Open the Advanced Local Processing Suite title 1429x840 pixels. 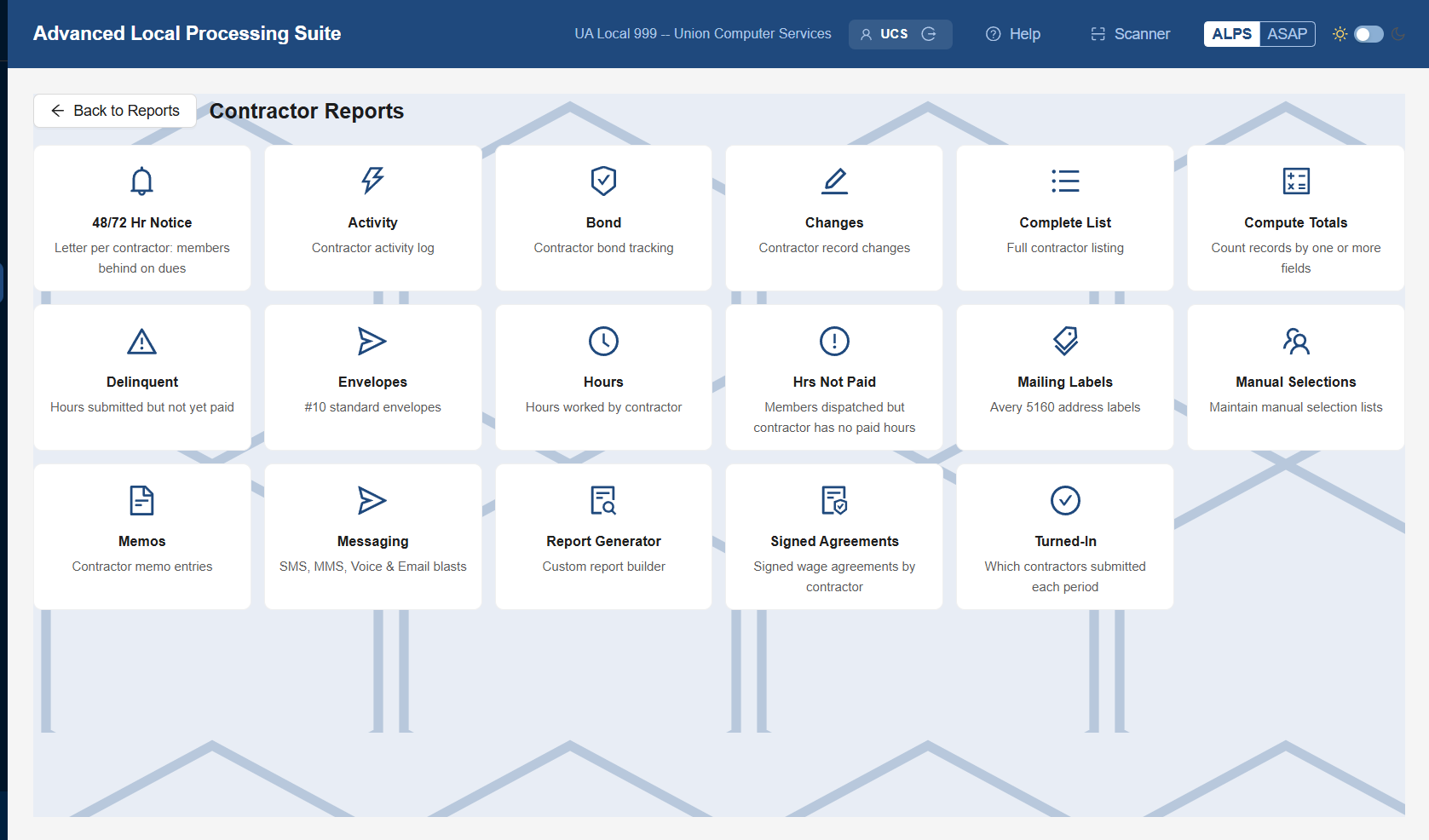pos(187,33)
